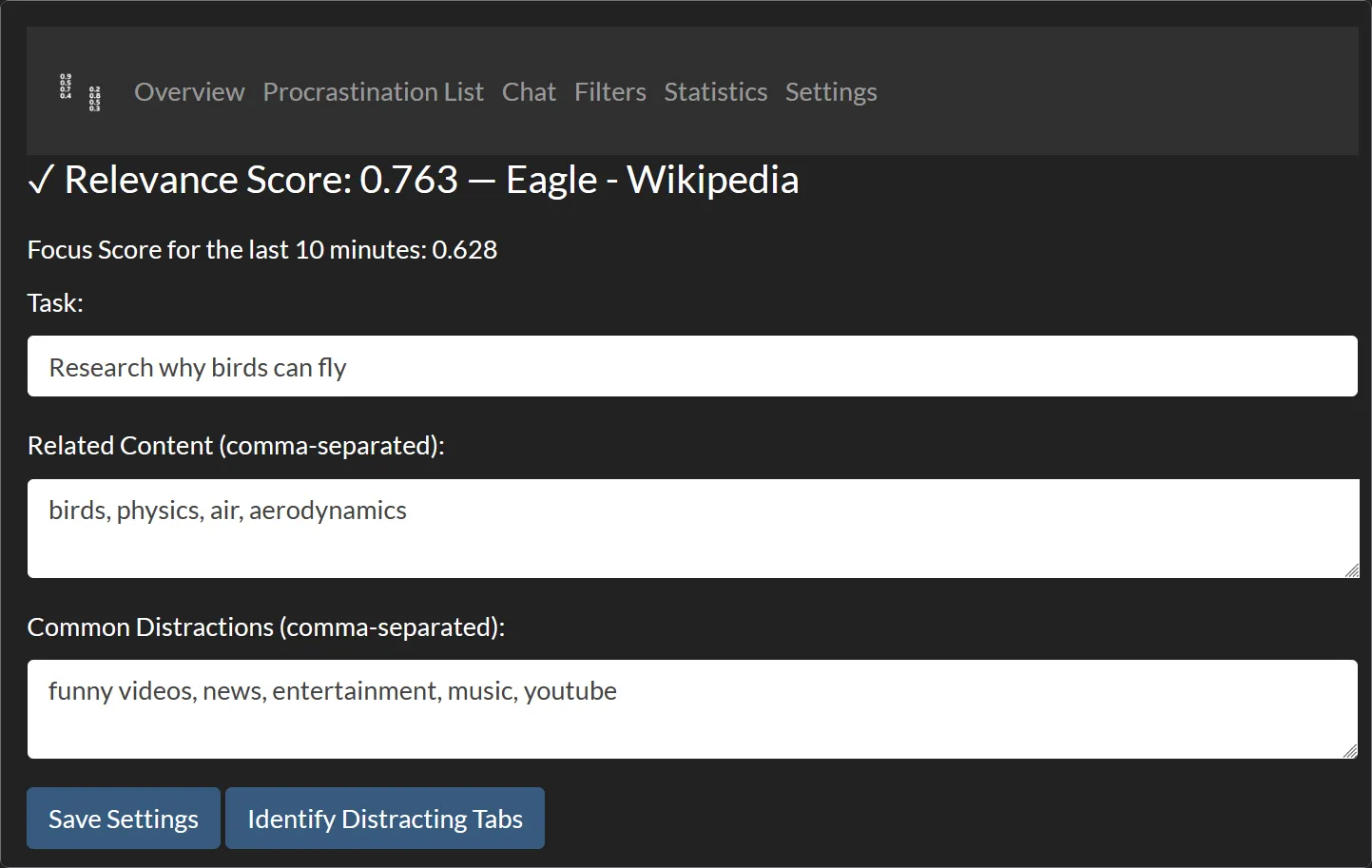Click the app logo in the navigation bar
Image resolution: width=1372 pixels, height=868 pixels.
click(80, 92)
